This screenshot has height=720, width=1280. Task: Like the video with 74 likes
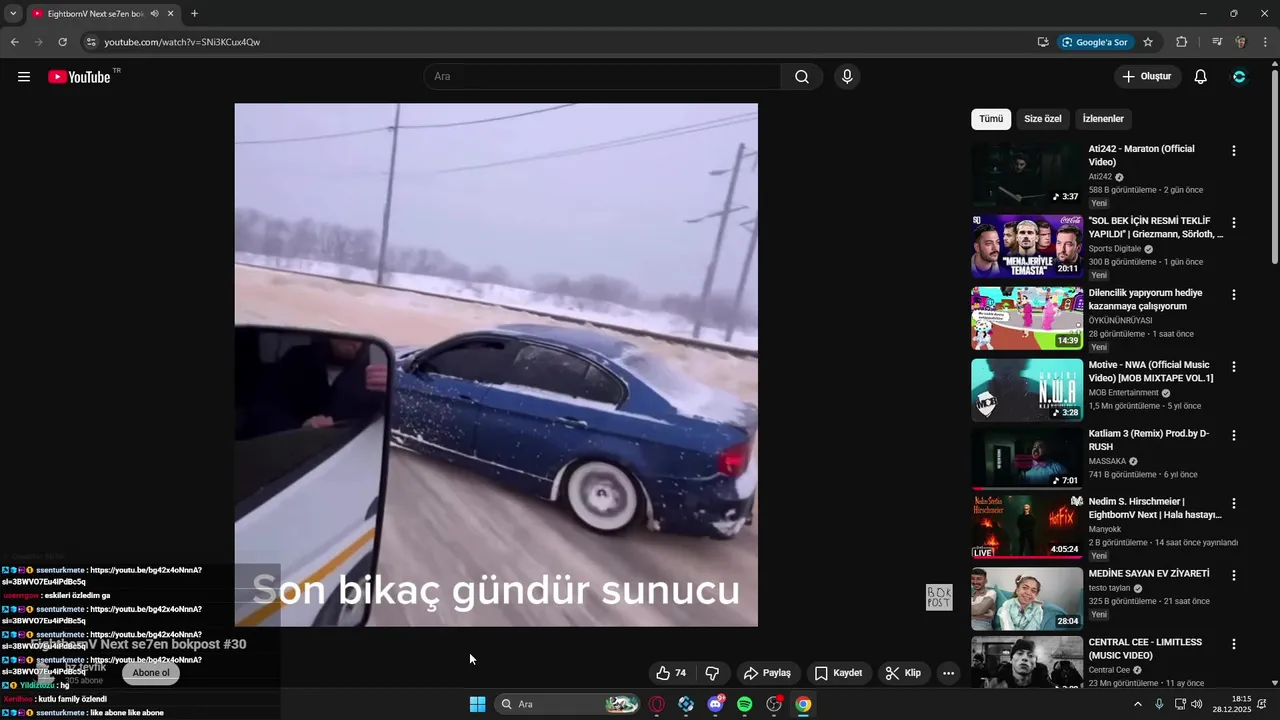point(671,673)
